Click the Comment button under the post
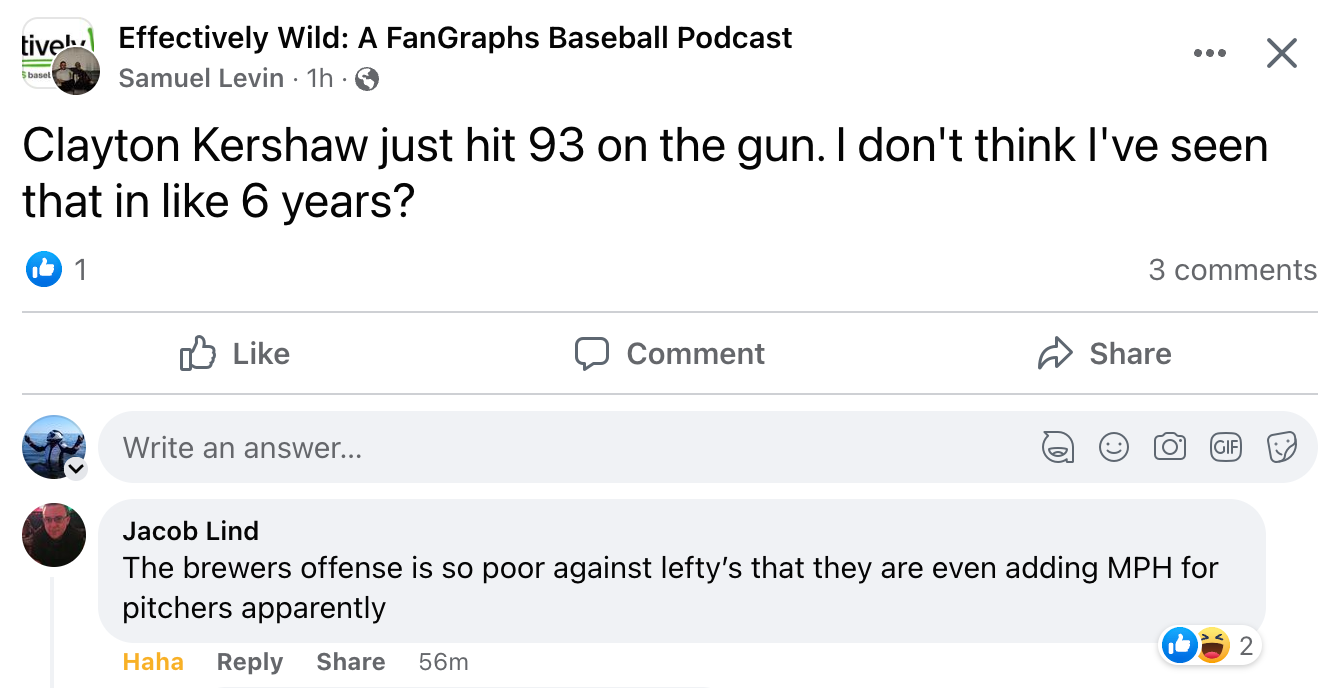Viewport: 1340px width, 688px height. [670, 354]
